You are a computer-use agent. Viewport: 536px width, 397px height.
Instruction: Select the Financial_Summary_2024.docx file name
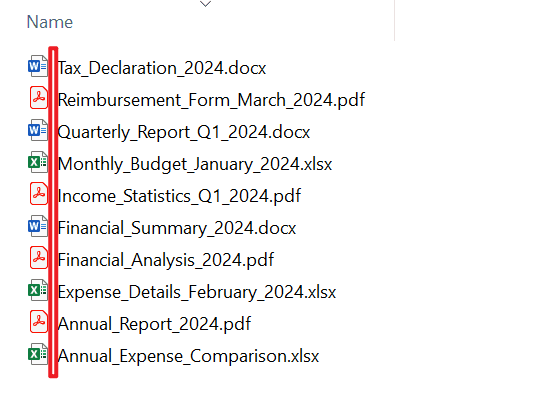(x=177, y=228)
